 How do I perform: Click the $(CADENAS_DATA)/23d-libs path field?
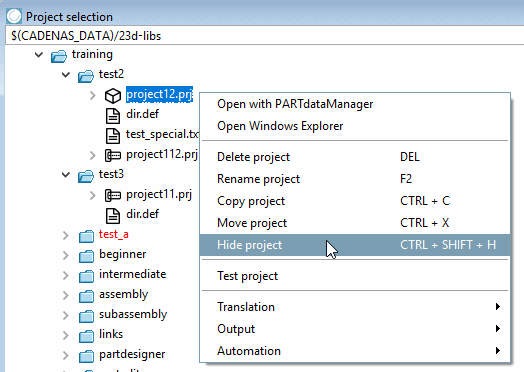(x=264, y=36)
